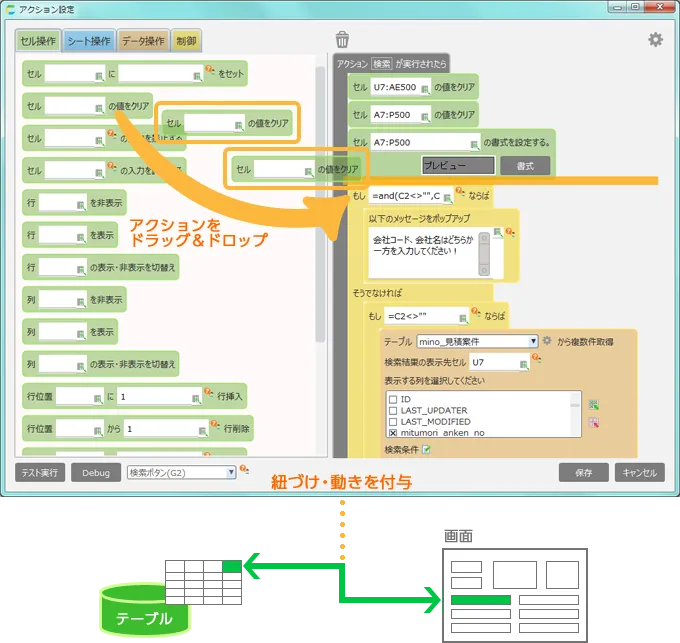Expand the mino_見積案件 table dropdown
The image size is (680, 643).
(x=534, y=341)
